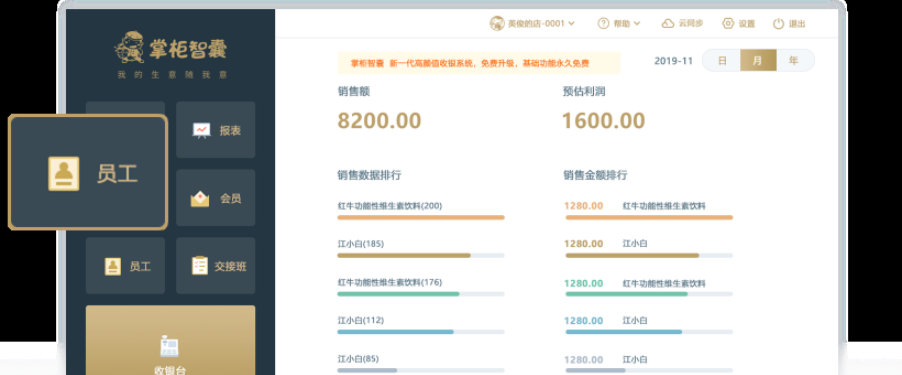Click the 销售额 heading
Viewport: 902px width, 375px height.
coord(353,91)
